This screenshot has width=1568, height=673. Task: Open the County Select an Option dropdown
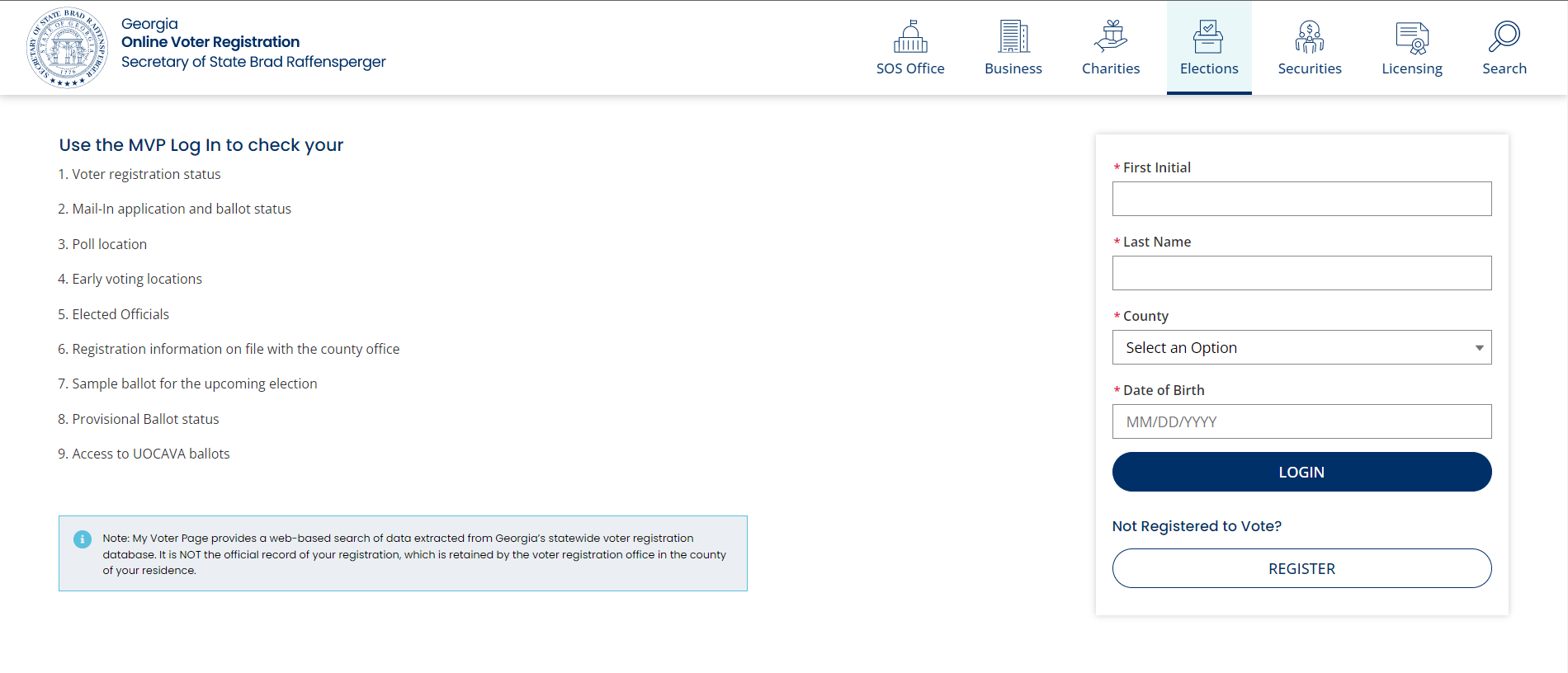pos(1301,347)
